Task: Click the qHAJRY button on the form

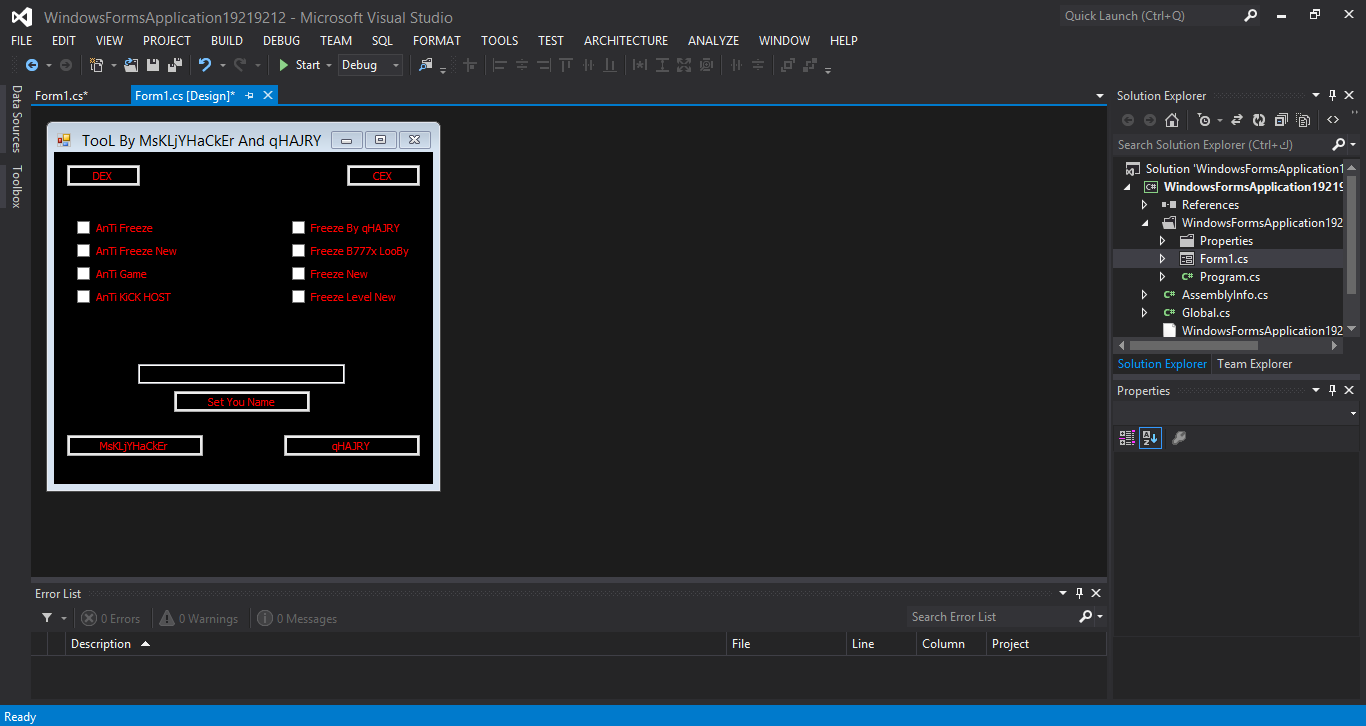Action: click(x=352, y=446)
